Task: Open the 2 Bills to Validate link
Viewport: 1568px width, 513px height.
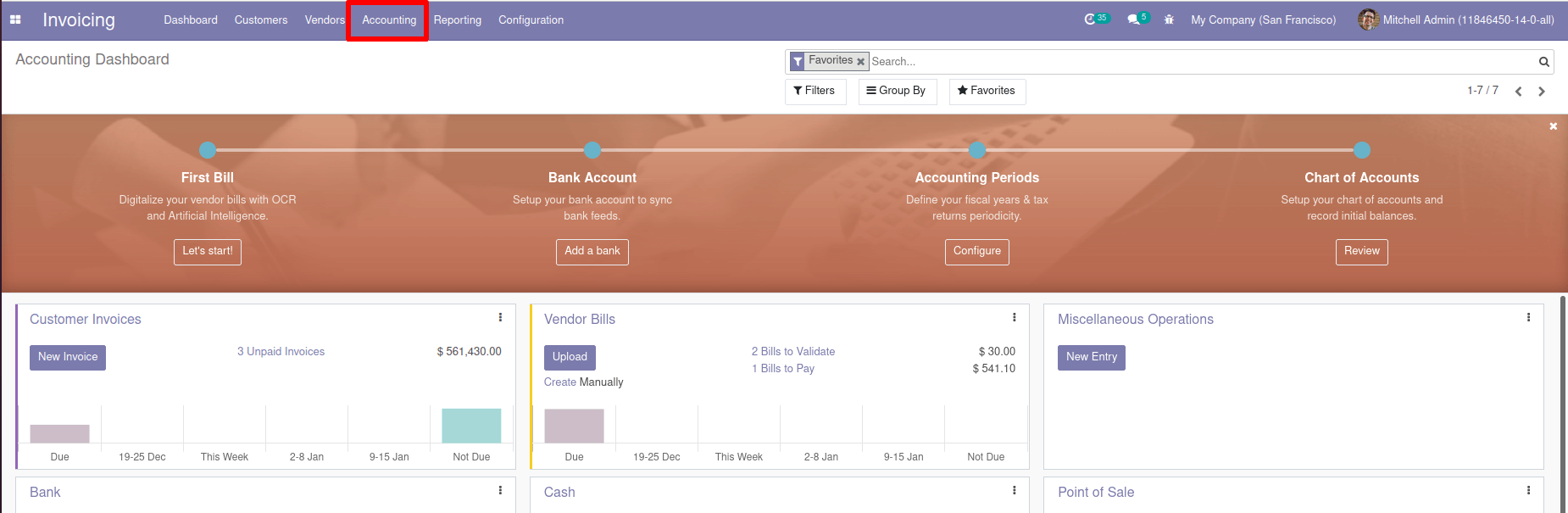Action: [793, 352]
